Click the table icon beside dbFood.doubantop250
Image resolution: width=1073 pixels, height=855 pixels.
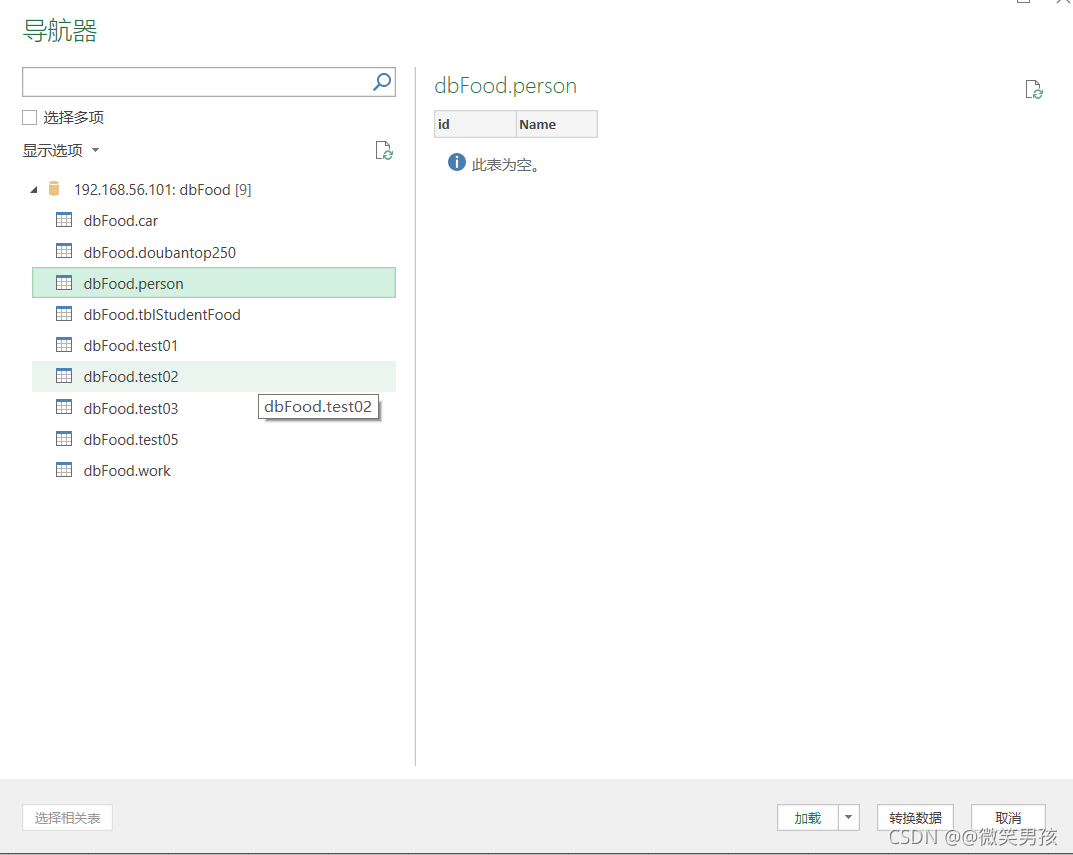(64, 252)
